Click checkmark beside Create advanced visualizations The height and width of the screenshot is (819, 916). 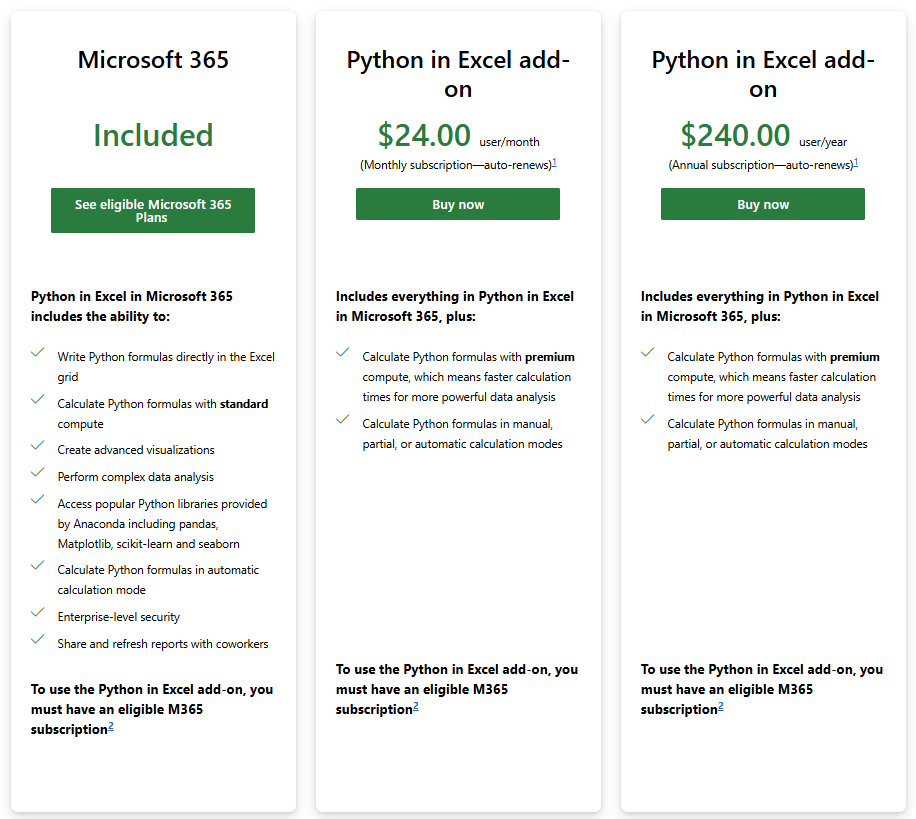(x=38, y=446)
